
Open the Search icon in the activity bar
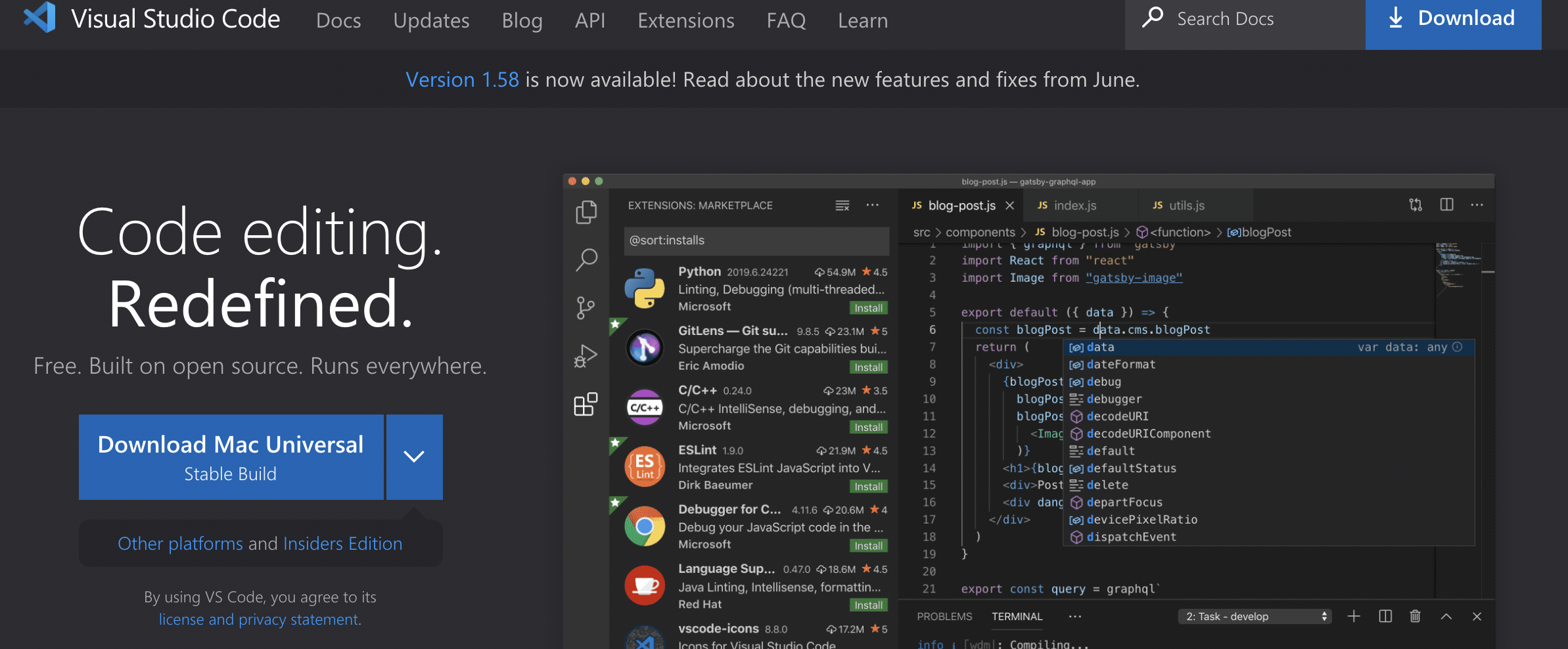586,260
